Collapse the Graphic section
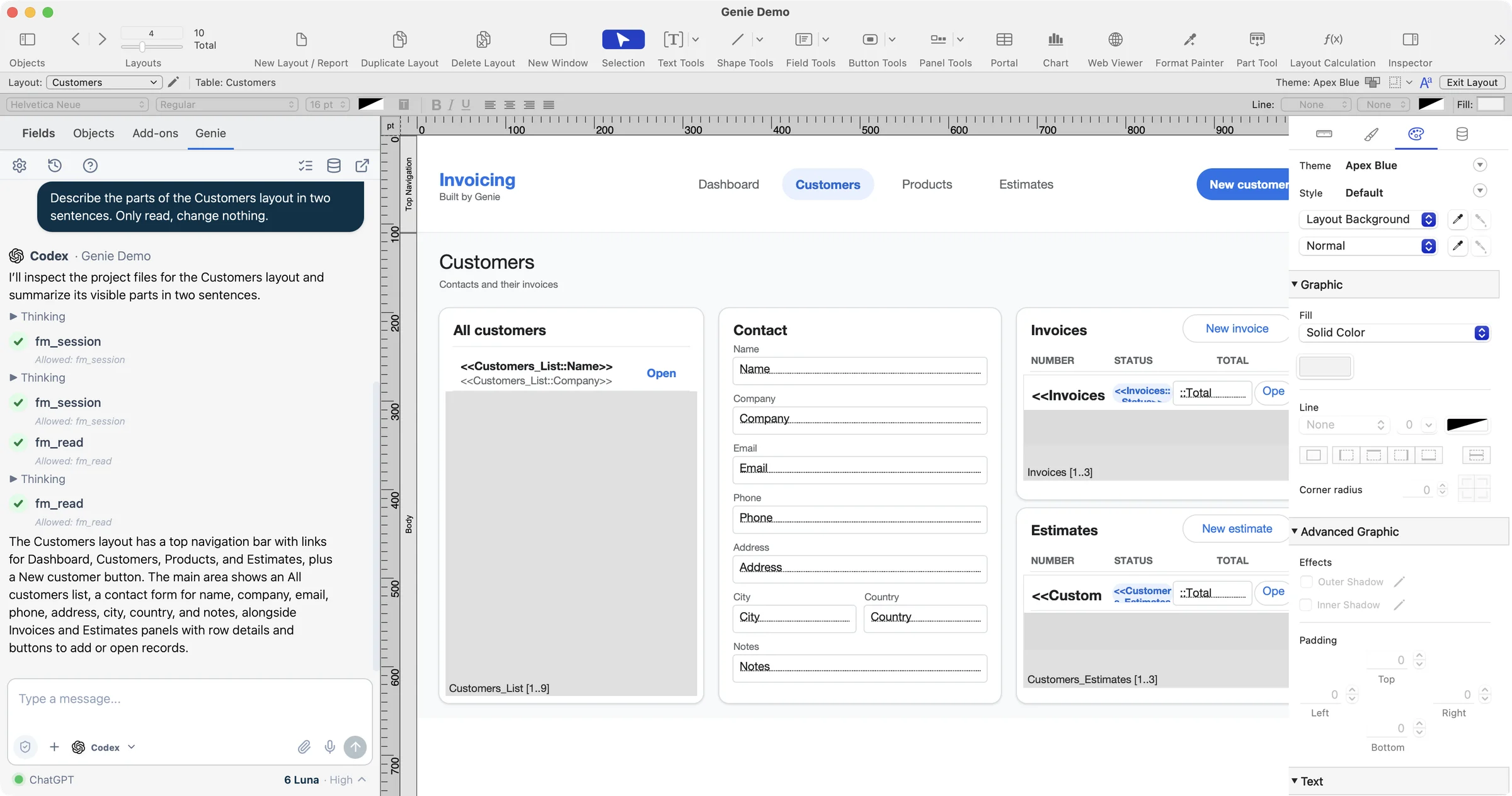Screen dimensions: 1512x796 (x=1295, y=285)
